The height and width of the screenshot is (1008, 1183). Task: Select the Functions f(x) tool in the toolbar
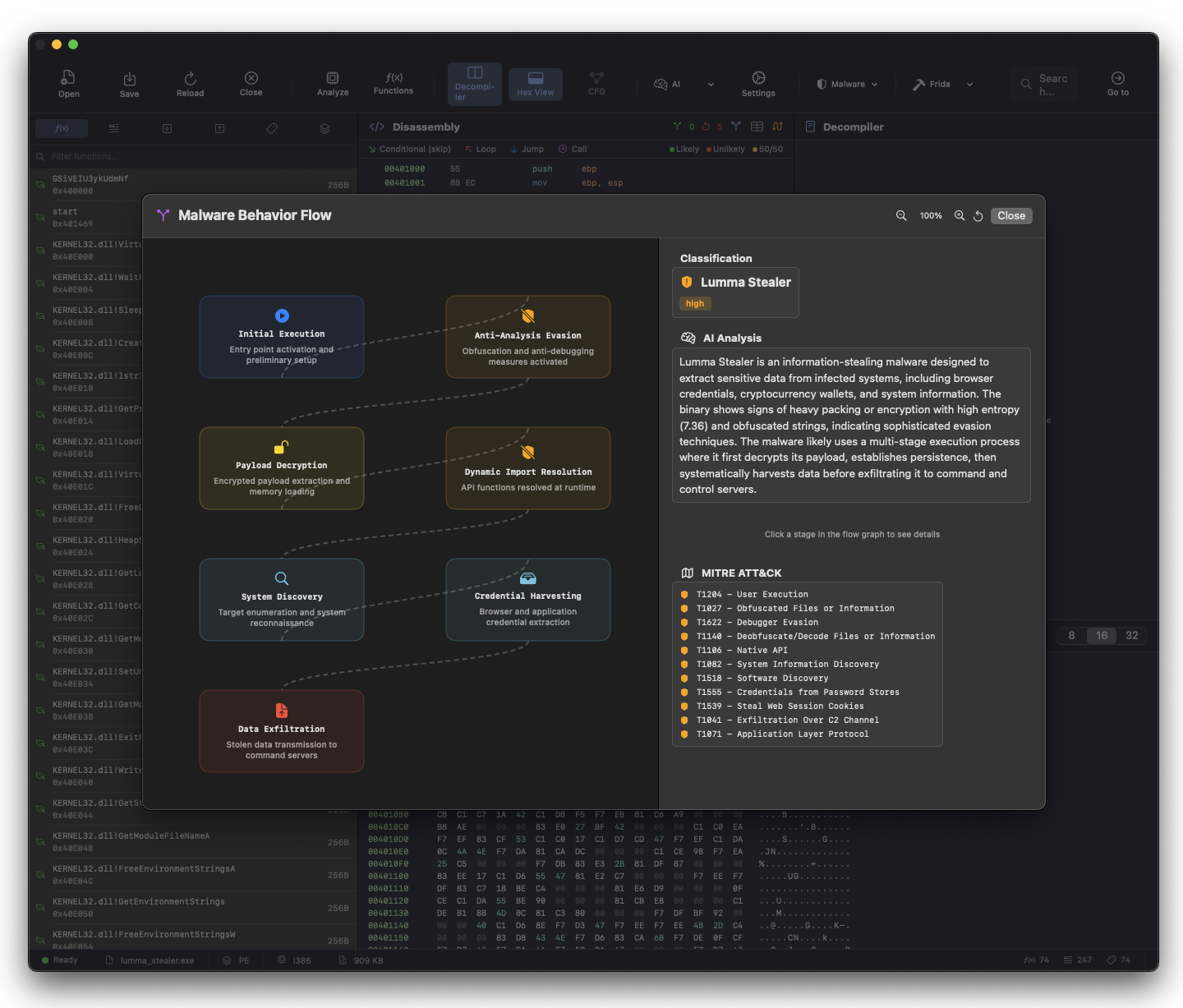(x=393, y=83)
